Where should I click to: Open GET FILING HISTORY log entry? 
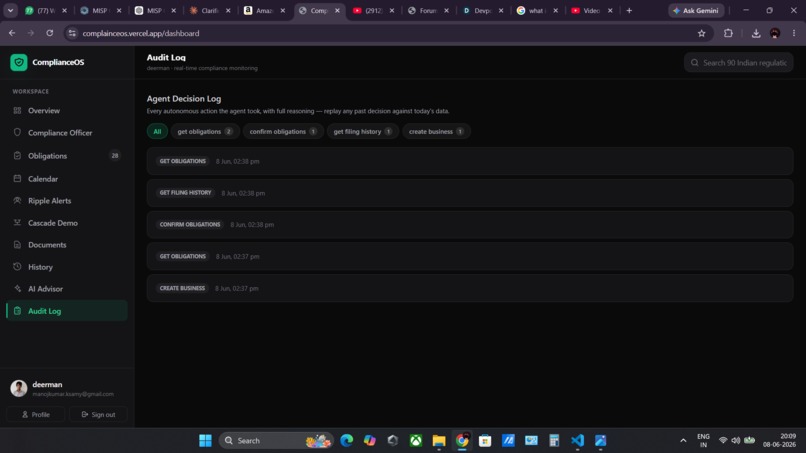(x=470, y=193)
